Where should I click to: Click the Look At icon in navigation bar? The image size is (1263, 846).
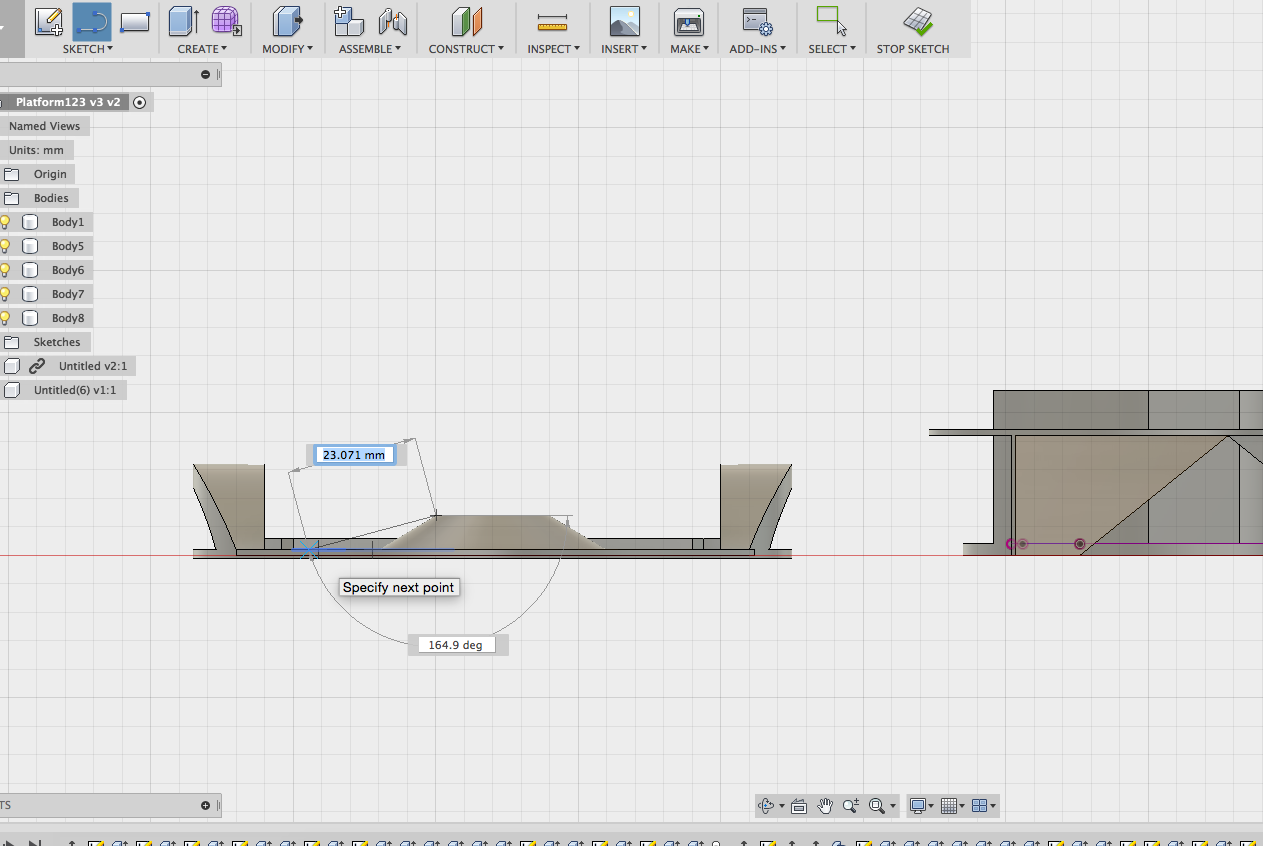click(798, 806)
